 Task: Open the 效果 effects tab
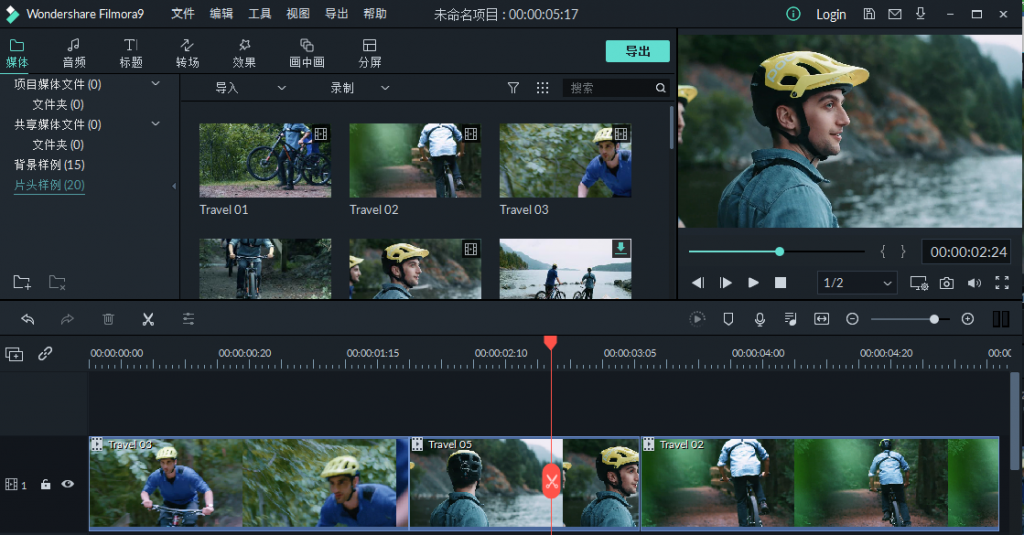(x=244, y=54)
